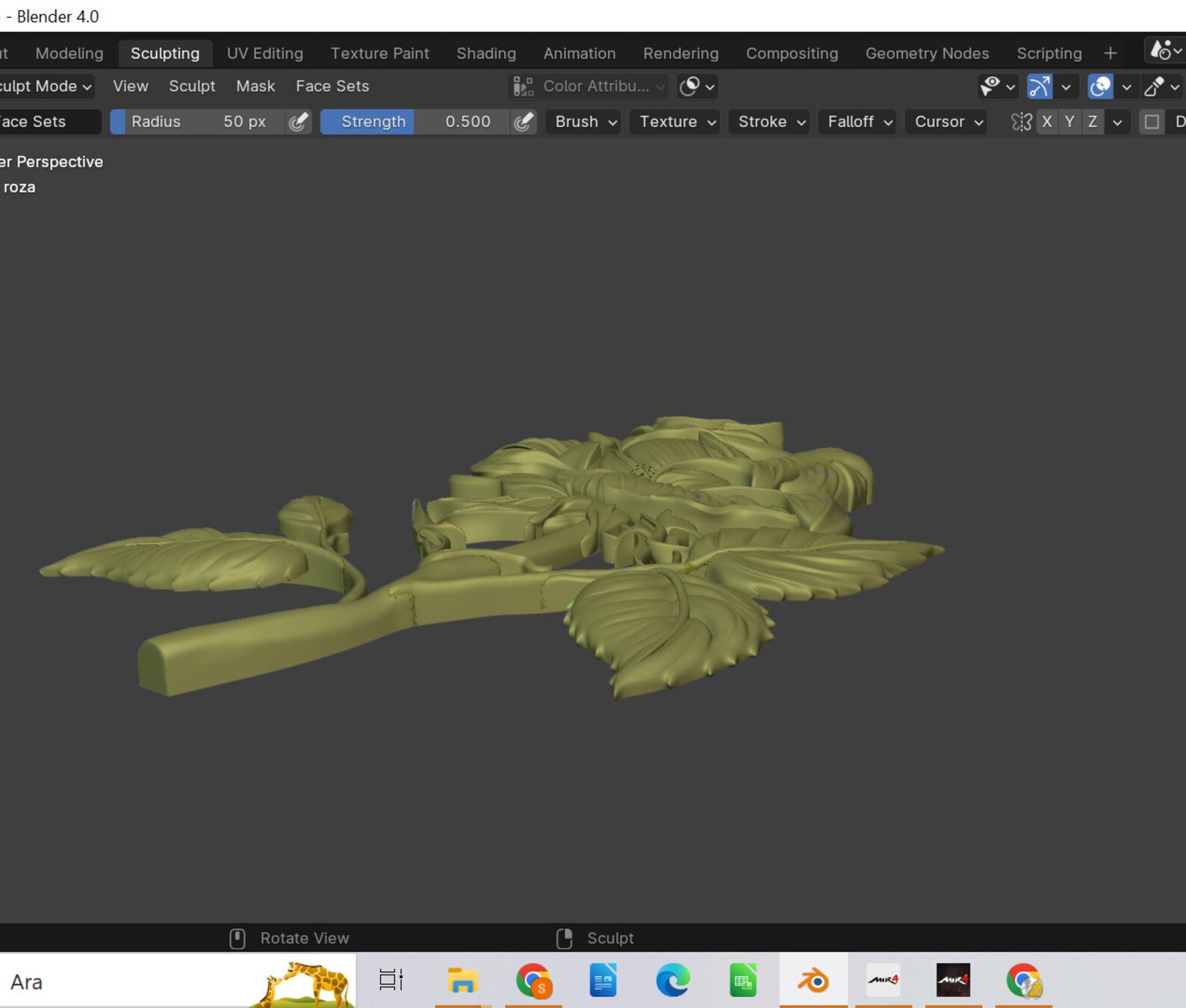The image size is (1186, 1008).
Task: Toggle strength pen pressure icon
Action: point(524,122)
